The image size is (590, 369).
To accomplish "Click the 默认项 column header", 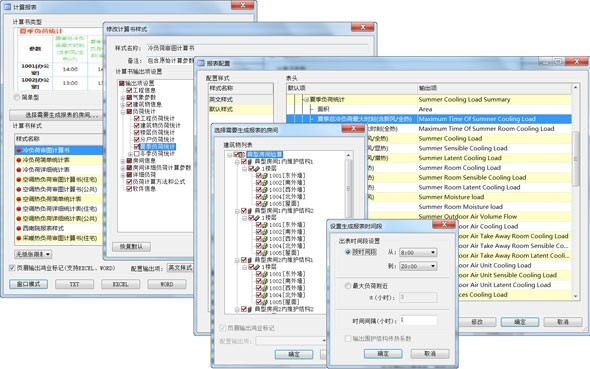I will pyautogui.click(x=351, y=88).
